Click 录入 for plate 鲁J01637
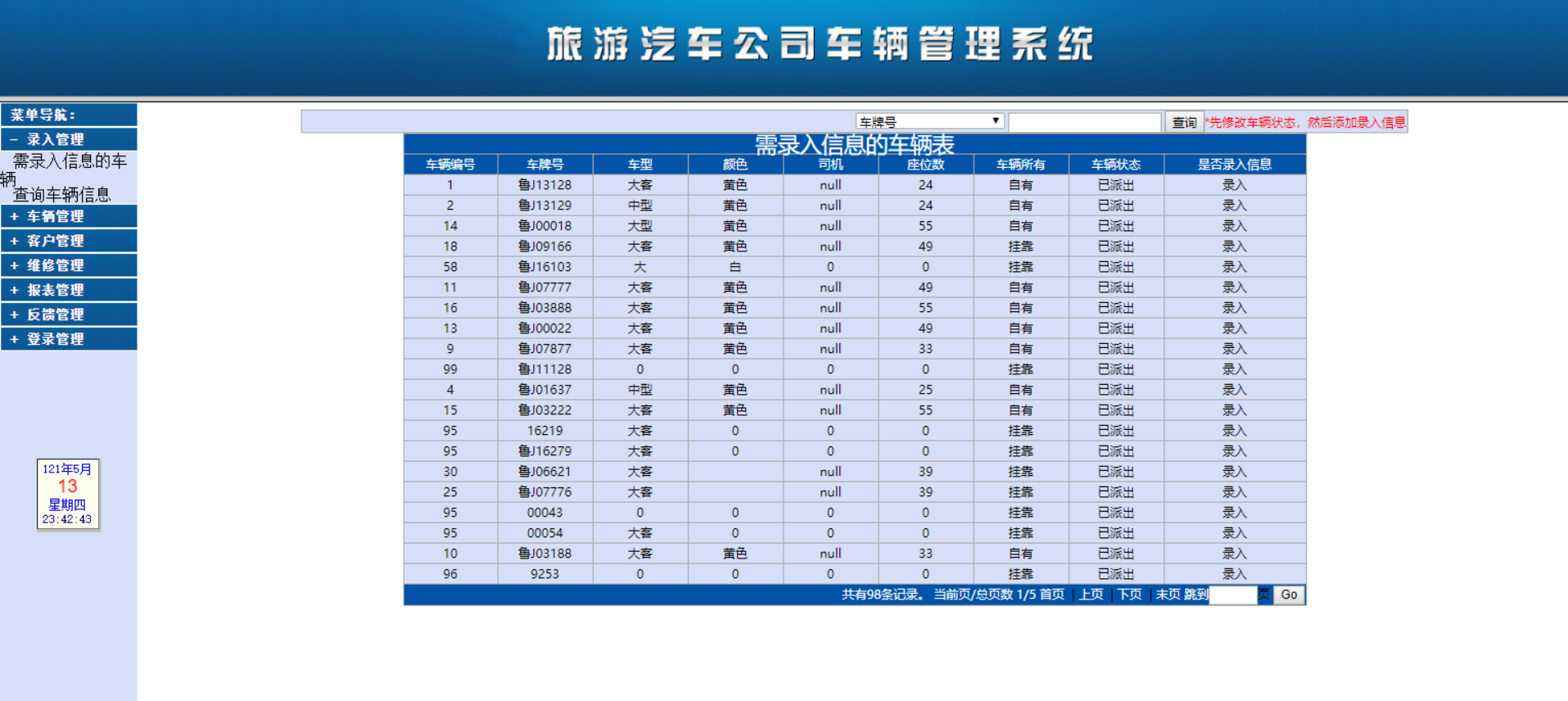1568x701 pixels. coord(1234,390)
